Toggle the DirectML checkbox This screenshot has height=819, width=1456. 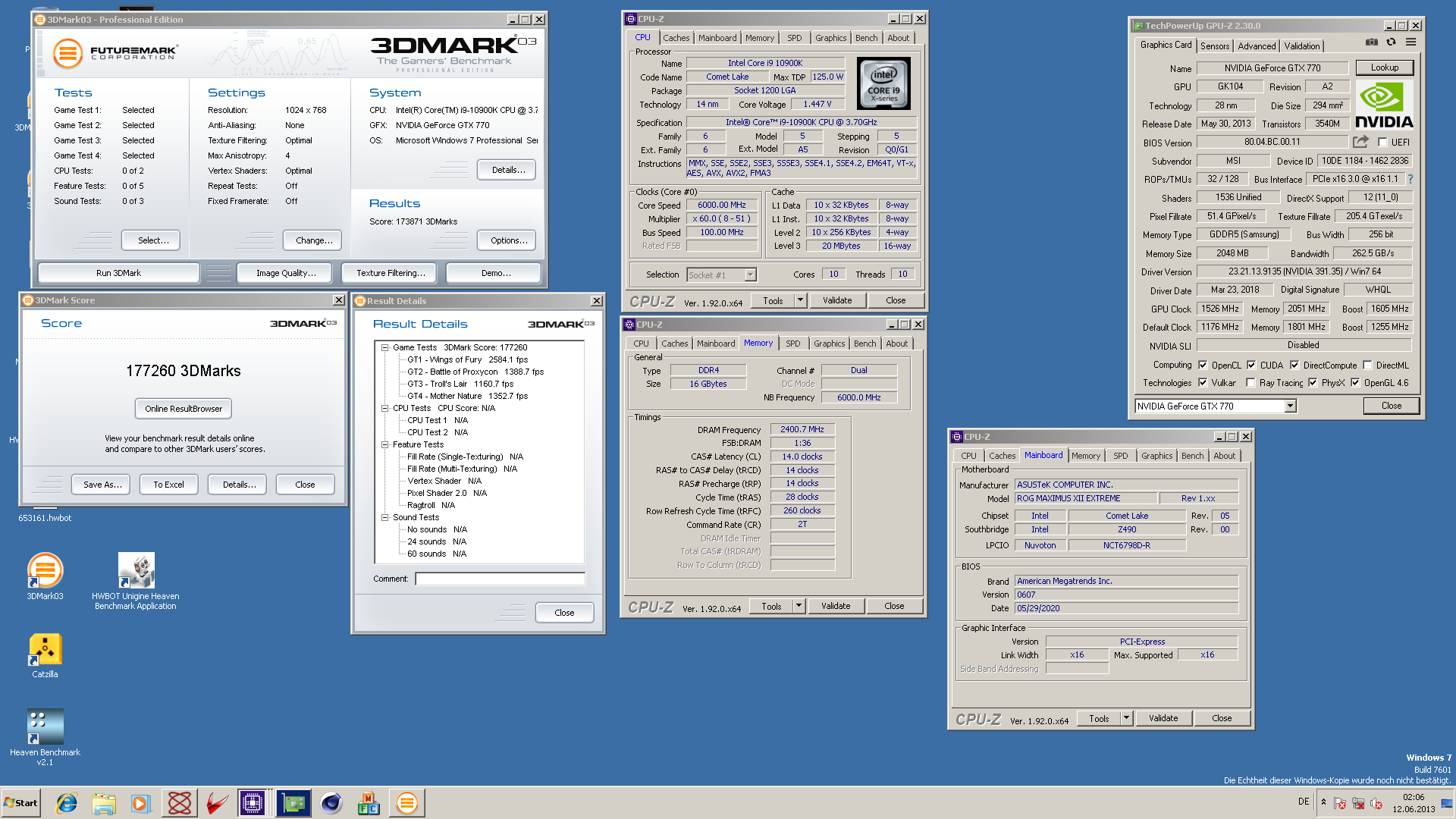pyautogui.click(x=1367, y=365)
